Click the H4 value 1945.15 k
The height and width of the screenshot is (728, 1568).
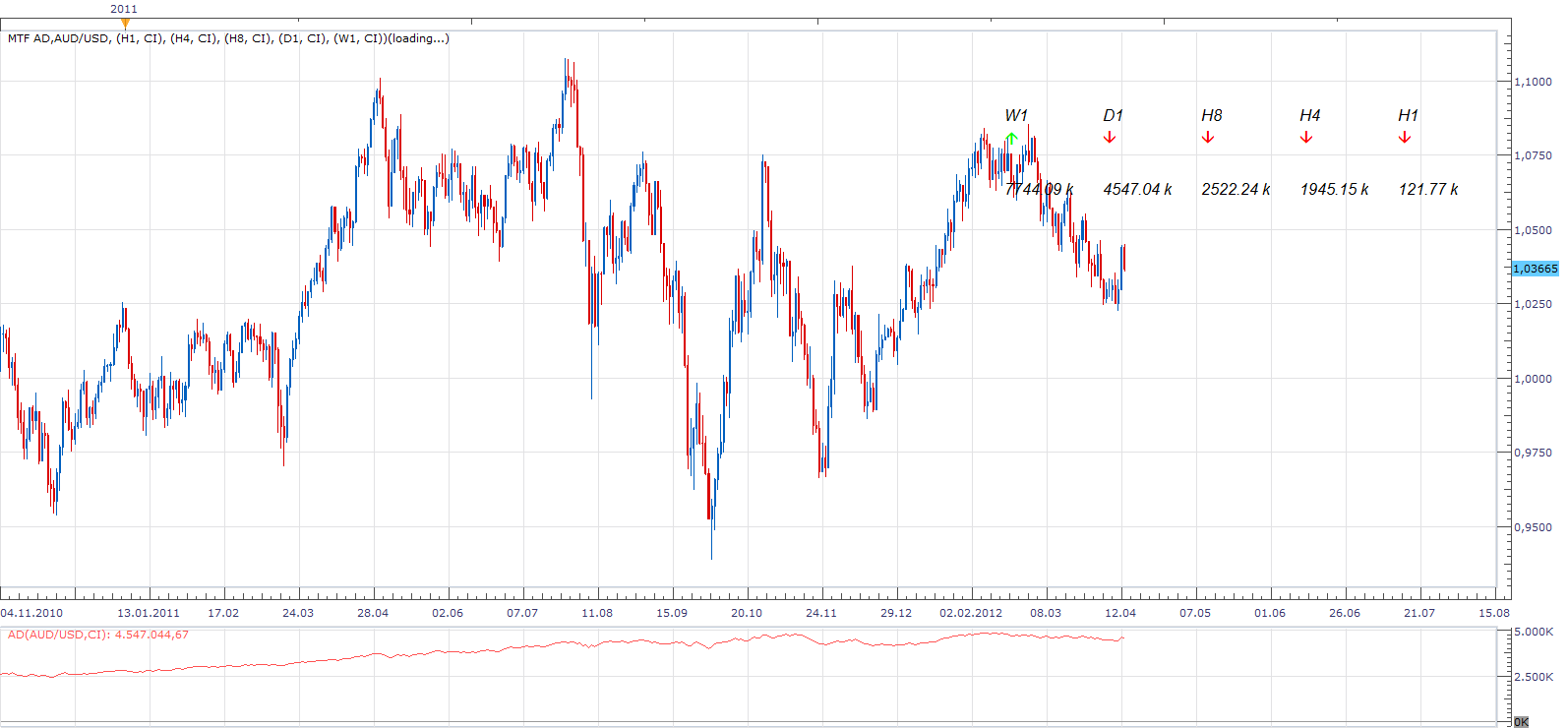coord(1334,189)
